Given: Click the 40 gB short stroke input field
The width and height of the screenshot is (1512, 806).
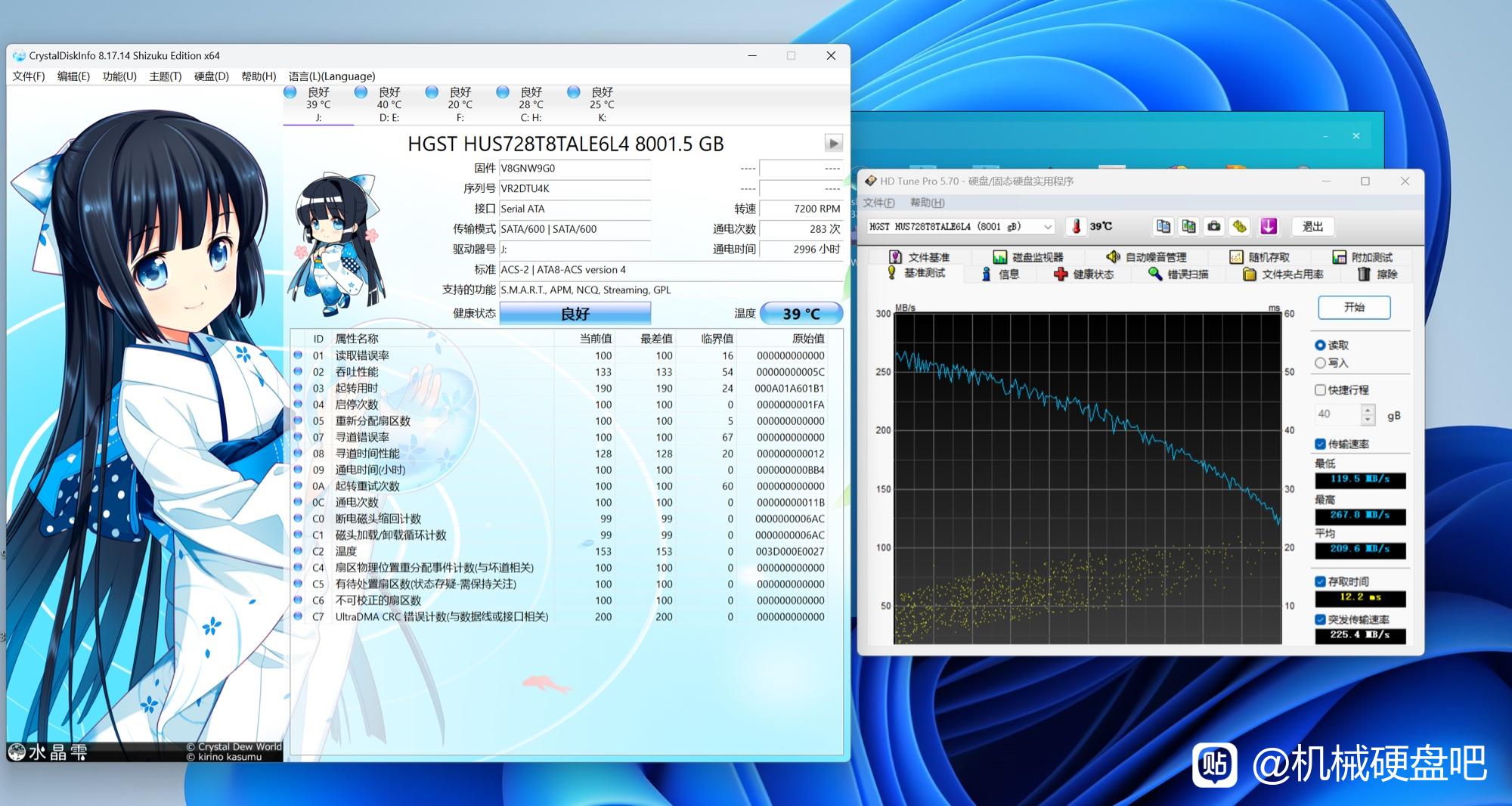Looking at the screenshot, I should [1338, 414].
